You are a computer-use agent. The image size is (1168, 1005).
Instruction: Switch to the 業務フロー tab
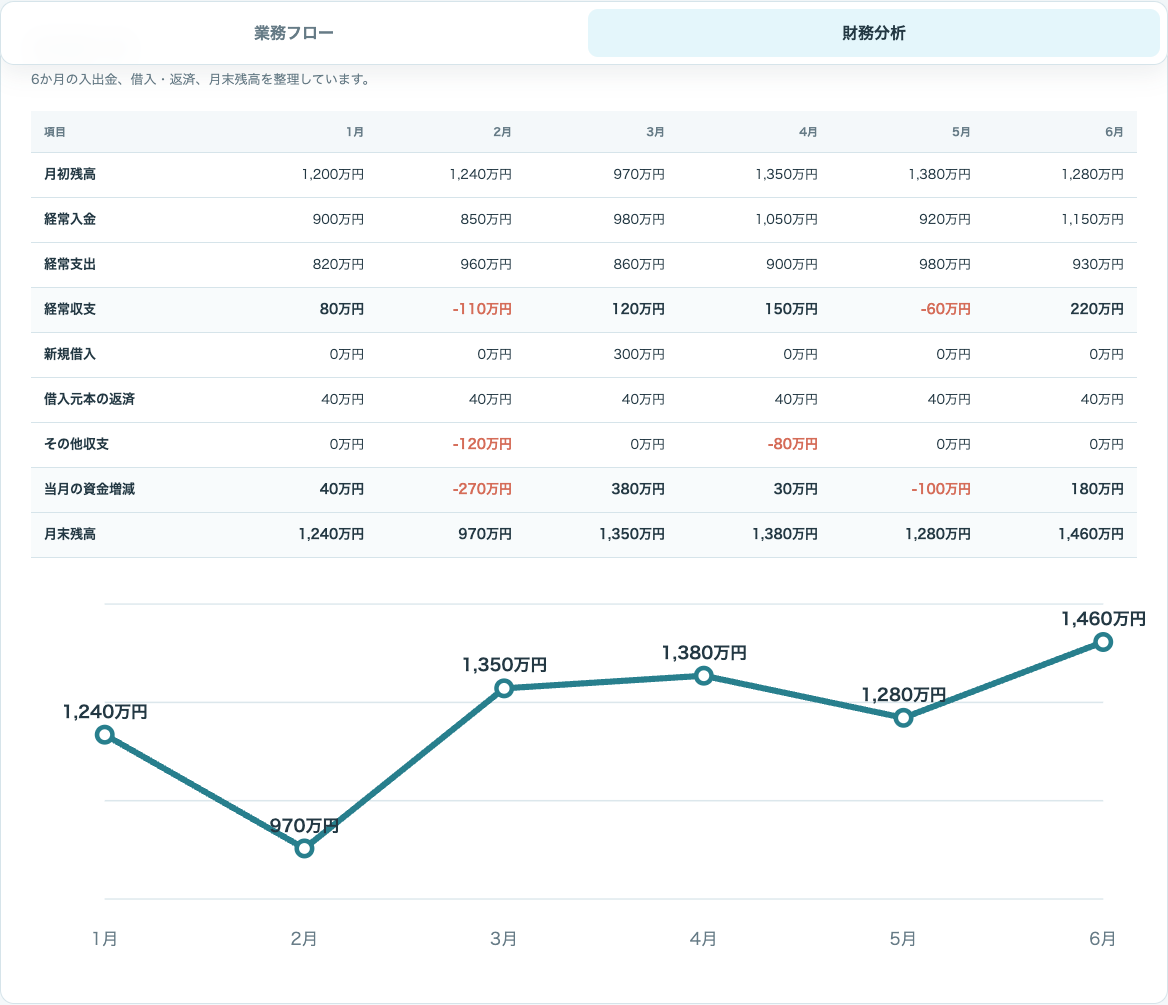pyautogui.click(x=293, y=33)
